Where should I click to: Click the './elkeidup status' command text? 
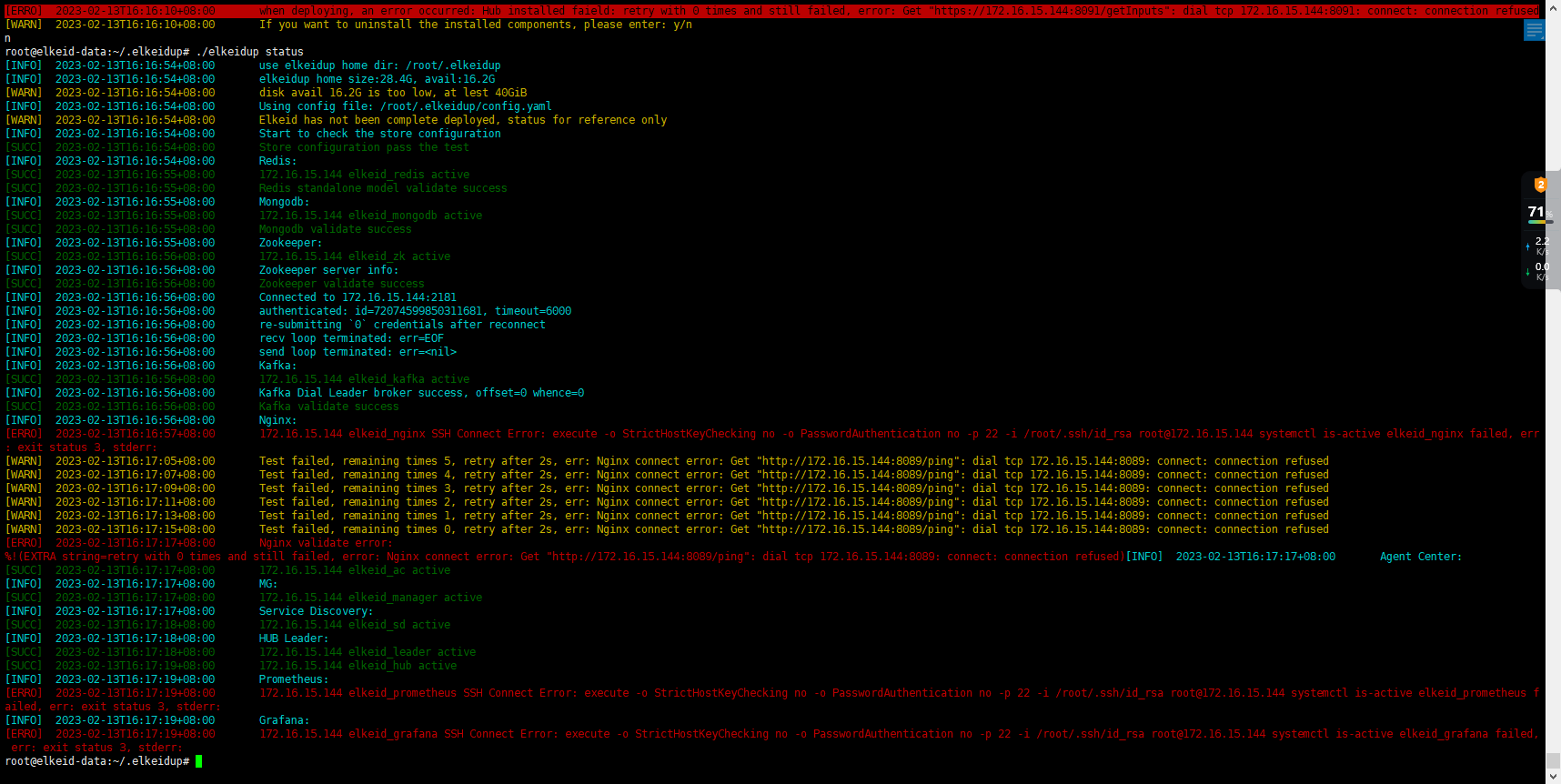click(x=250, y=52)
